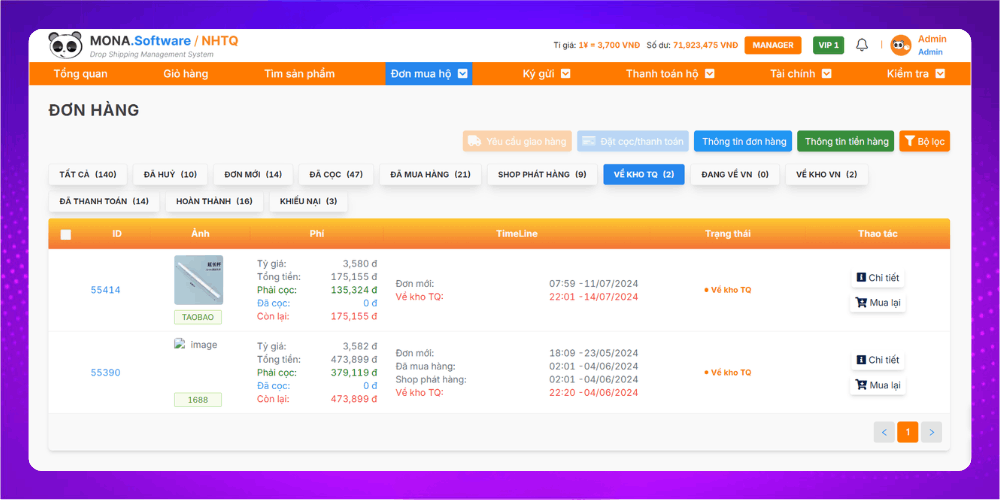1000x500 pixels.
Task: Click the MONA panda logo
Action: click(x=67, y=45)
